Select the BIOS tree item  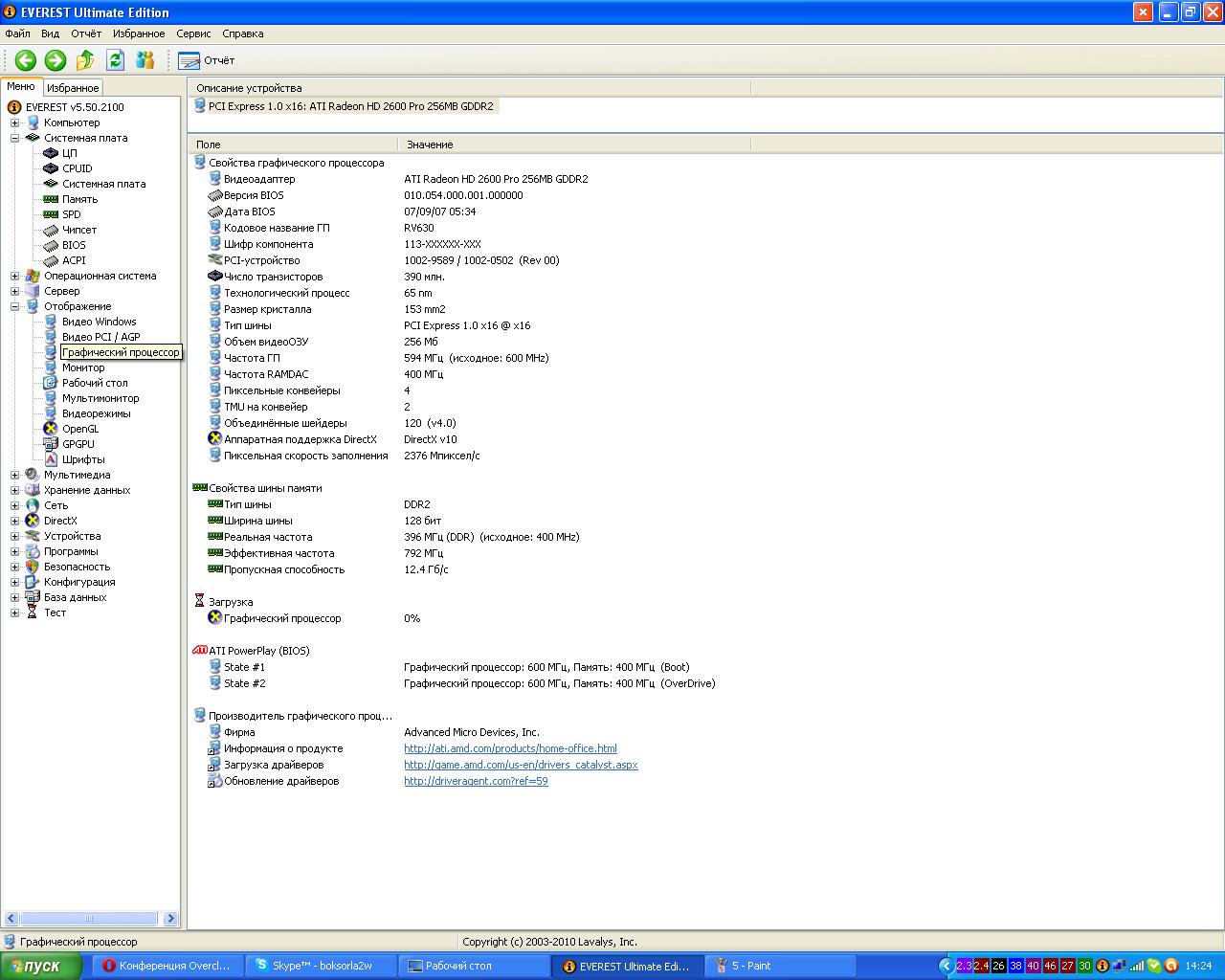click(x=74, y=245)
